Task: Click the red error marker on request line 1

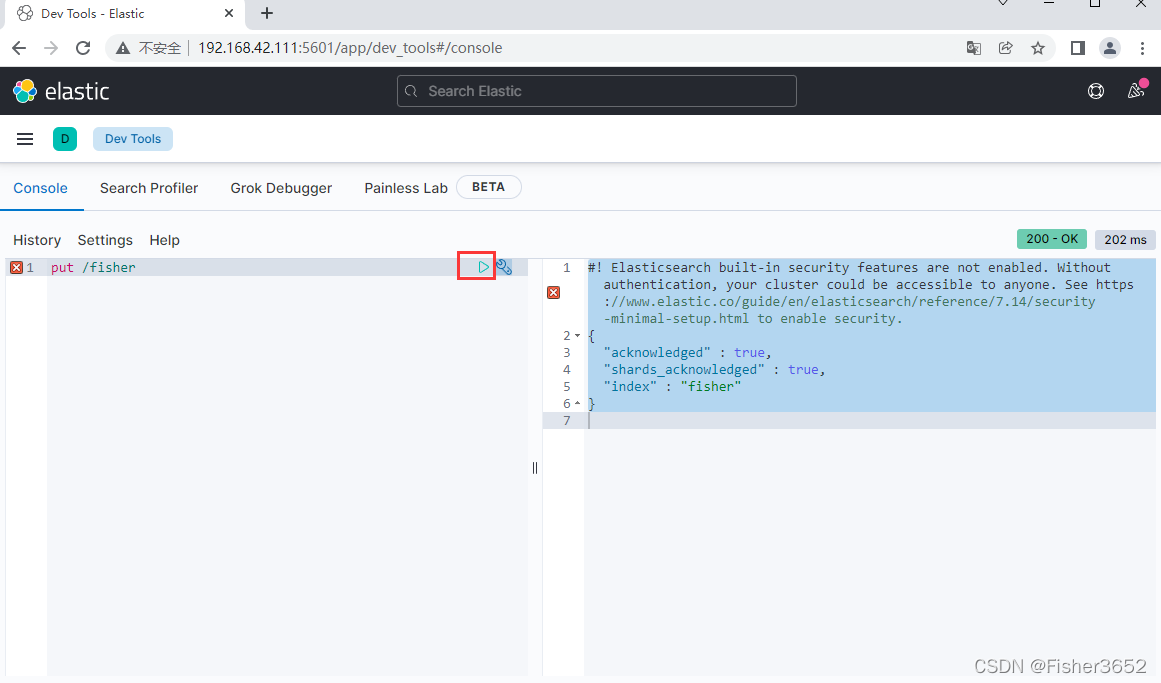Action: point(16,267)
